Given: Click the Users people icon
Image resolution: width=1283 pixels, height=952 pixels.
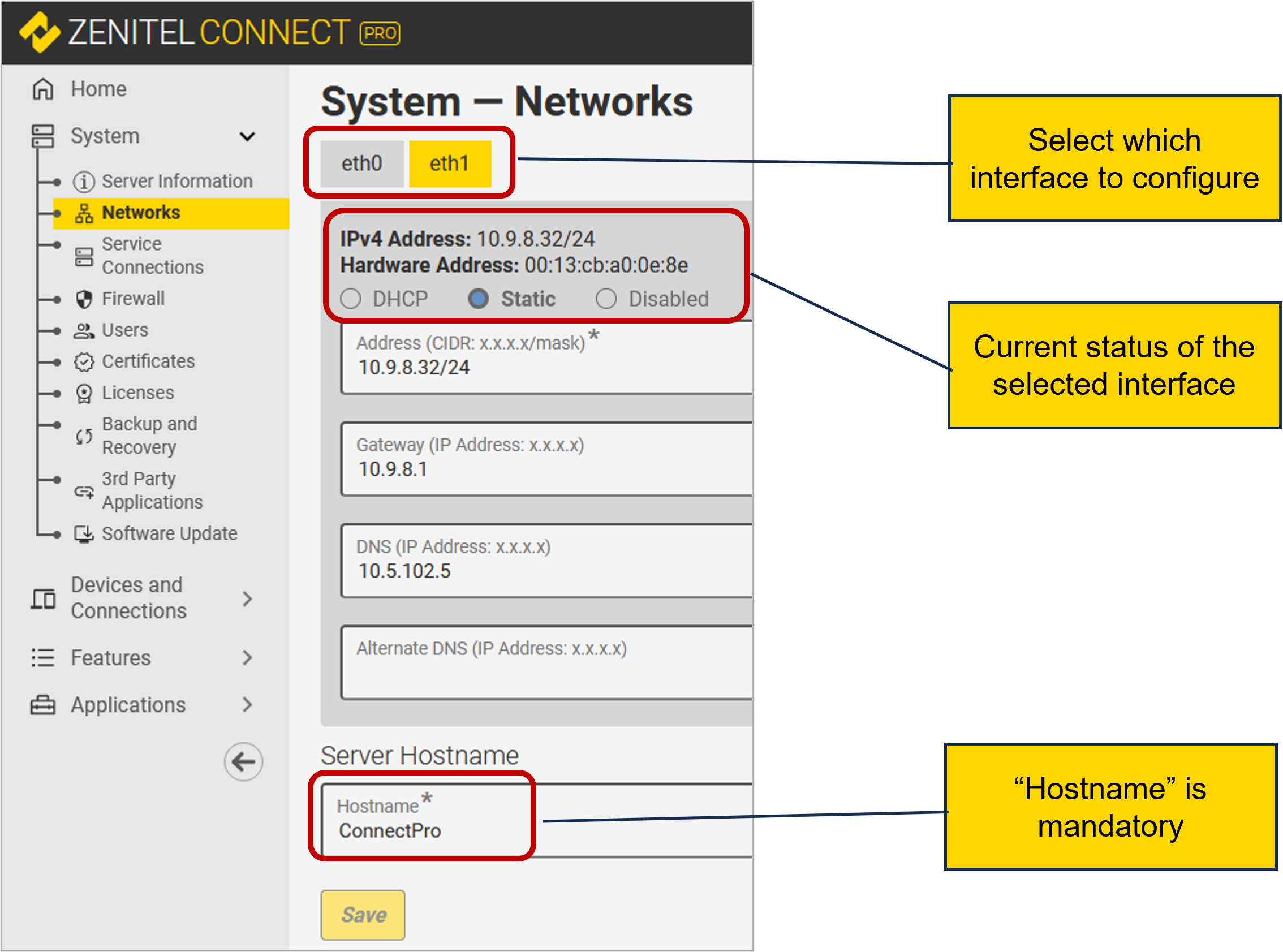Looking at the screenshot, I should [x=84, y=331].
